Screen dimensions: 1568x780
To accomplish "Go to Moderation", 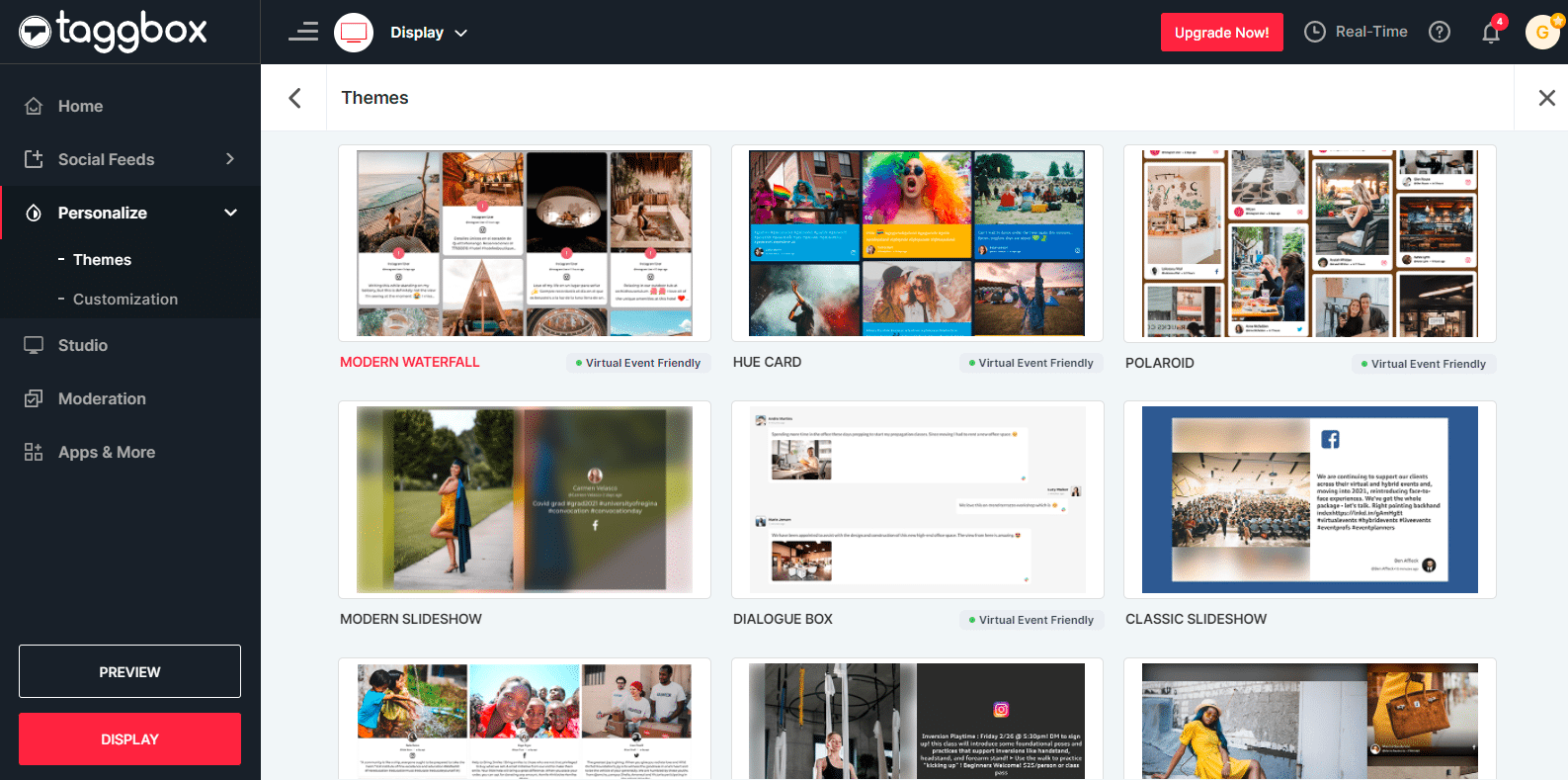I will point(102,398).
